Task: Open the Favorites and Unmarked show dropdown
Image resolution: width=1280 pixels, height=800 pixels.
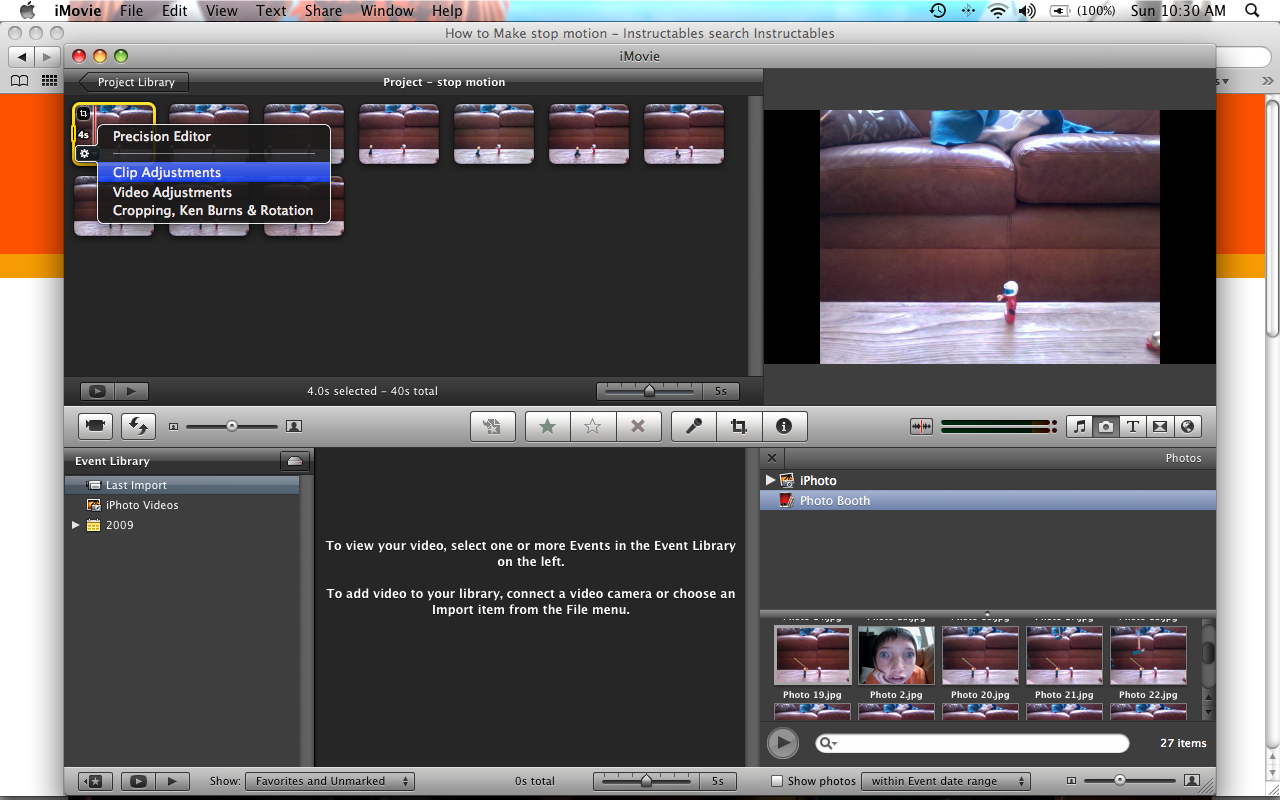Action: click(x=329, y=781)
